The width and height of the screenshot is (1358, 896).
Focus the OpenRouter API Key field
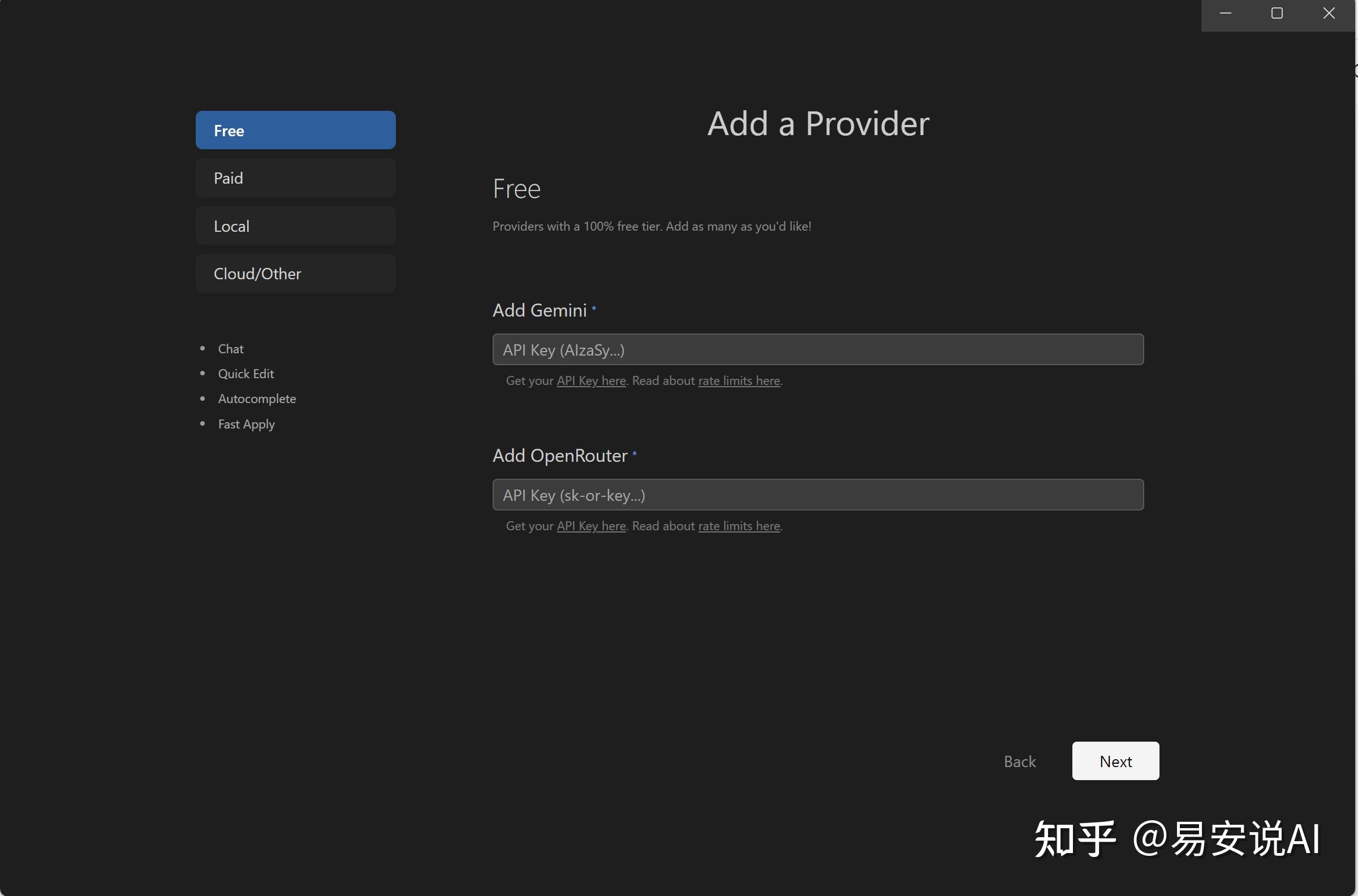(817, 495)
